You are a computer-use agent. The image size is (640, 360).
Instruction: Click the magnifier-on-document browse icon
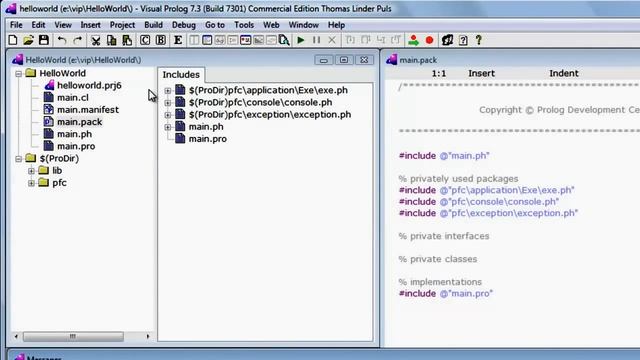pos(284,40)
